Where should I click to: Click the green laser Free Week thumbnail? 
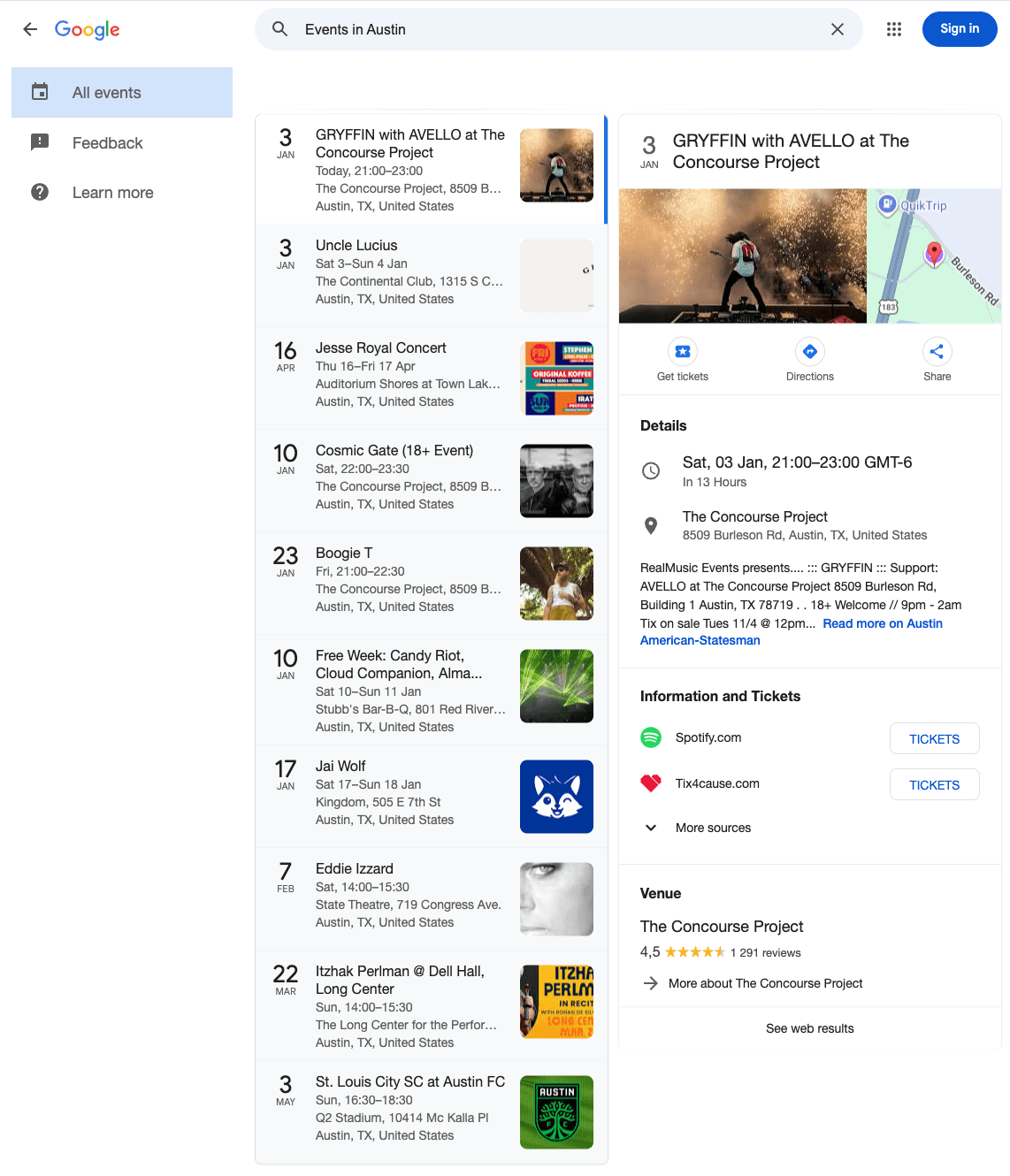(x=556, y=686)
